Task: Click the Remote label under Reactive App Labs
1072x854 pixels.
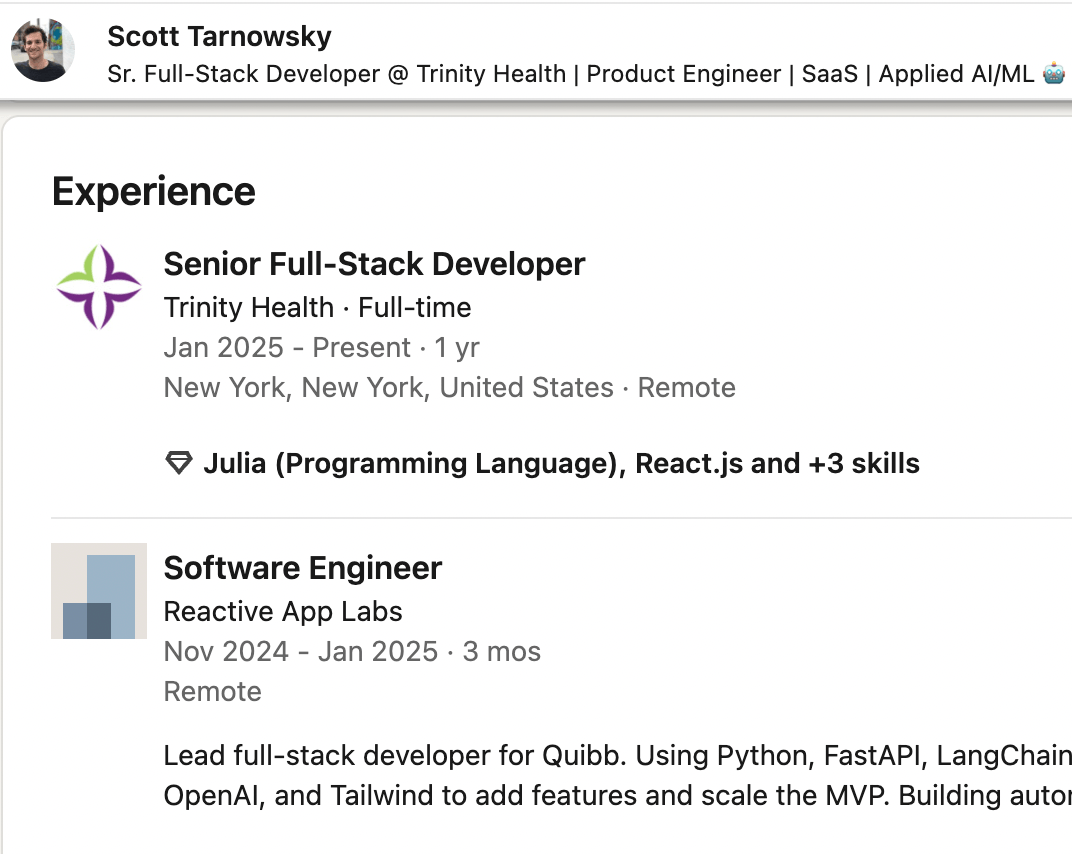Action: tap(212, 692)
